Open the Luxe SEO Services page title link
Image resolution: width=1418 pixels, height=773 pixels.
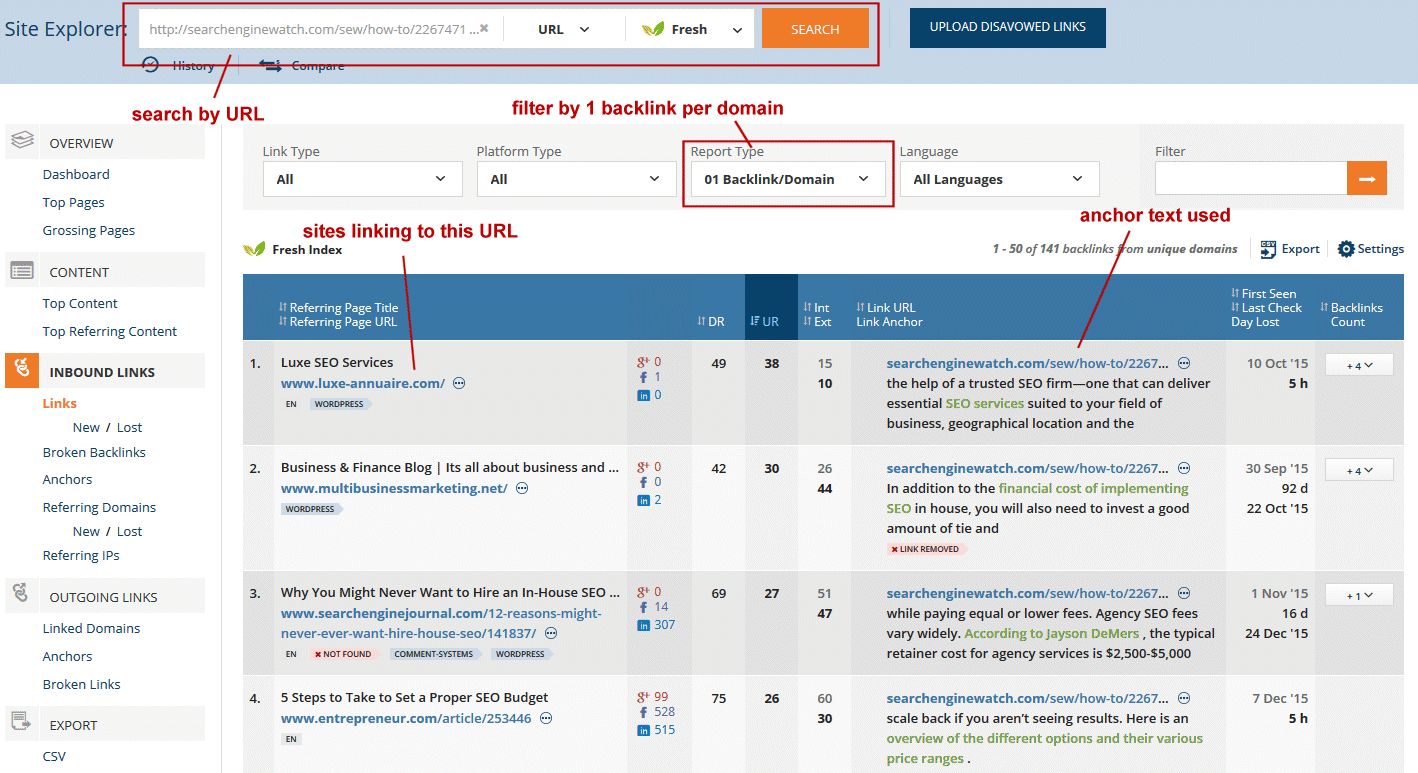click(x=337, y=362)
